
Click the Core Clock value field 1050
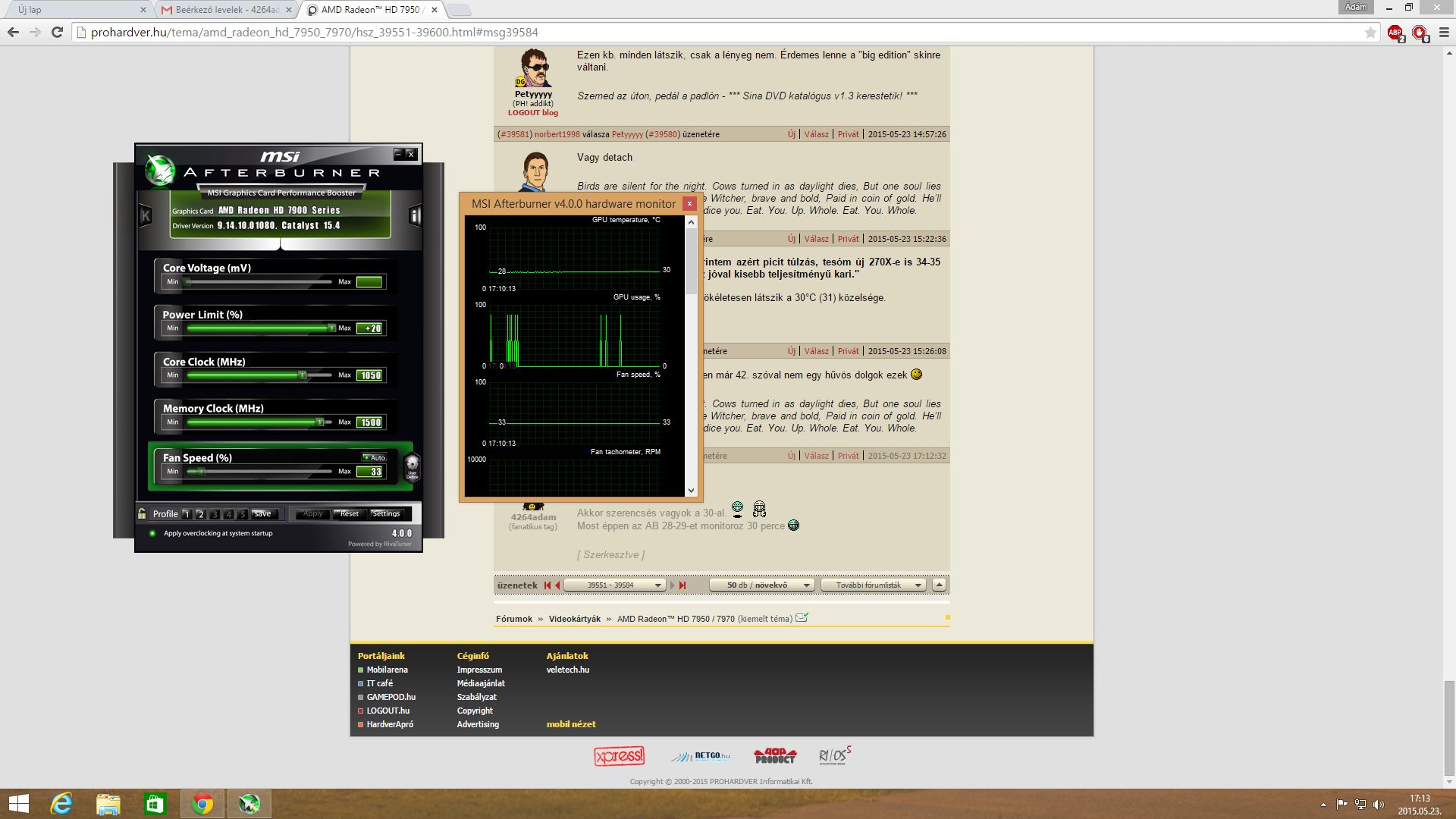coord(371,375)
